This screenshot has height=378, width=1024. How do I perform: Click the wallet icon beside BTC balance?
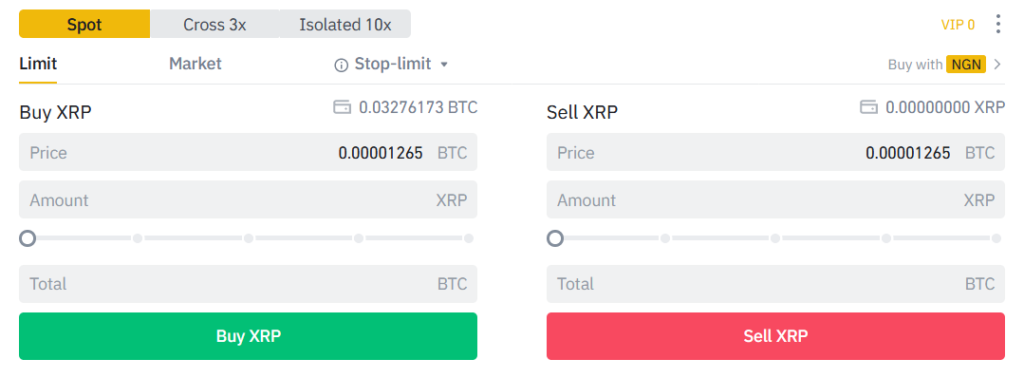tap(342, 107)
